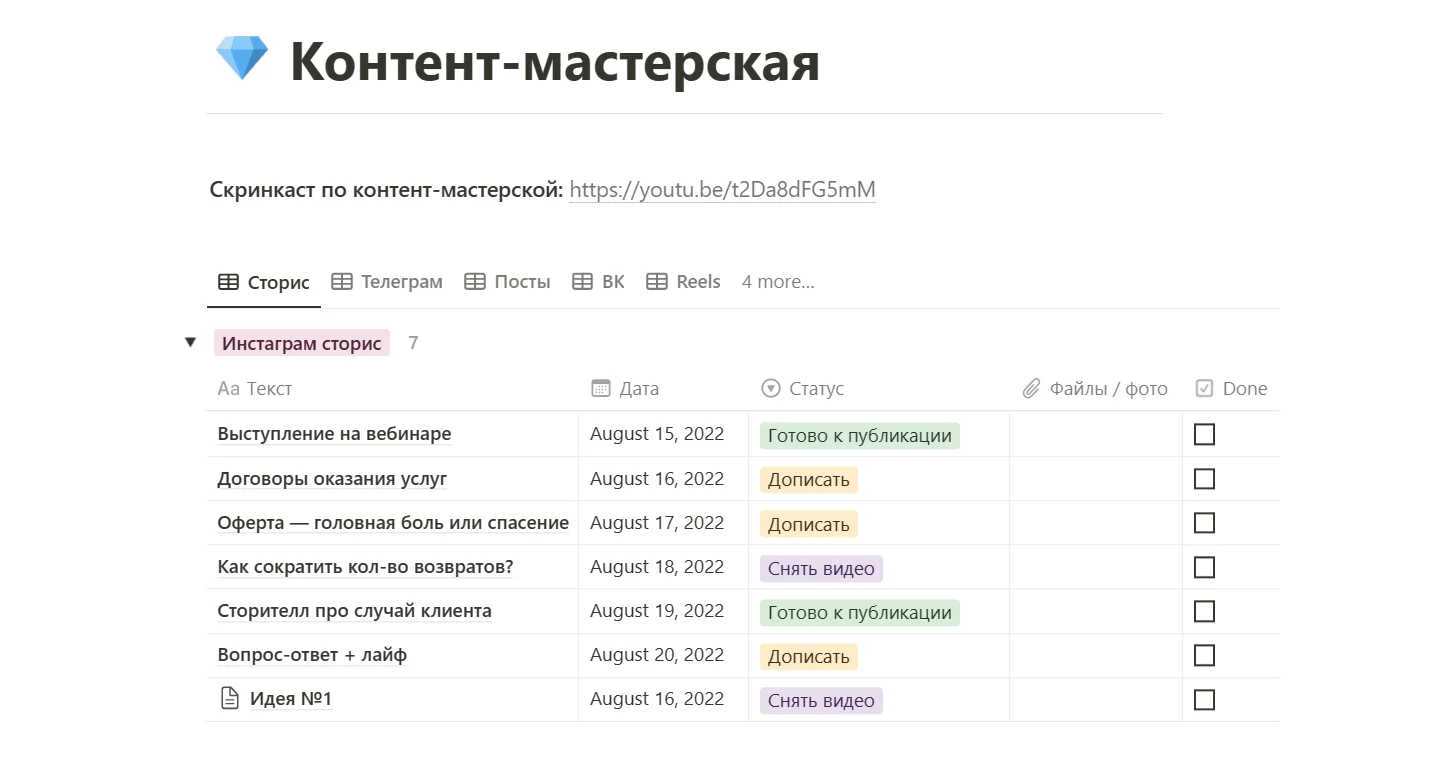Click the August 20, 2022 date cell
Image resolution: width=1431 pixels, height=763 pixels.
(657, 656)
